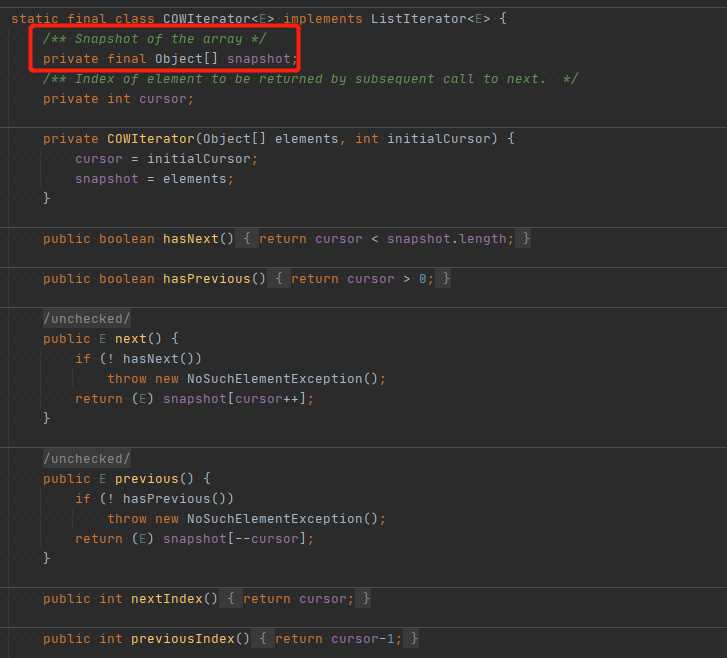
Task: Click the next() method declaration
Action: (x=111, y=339)
